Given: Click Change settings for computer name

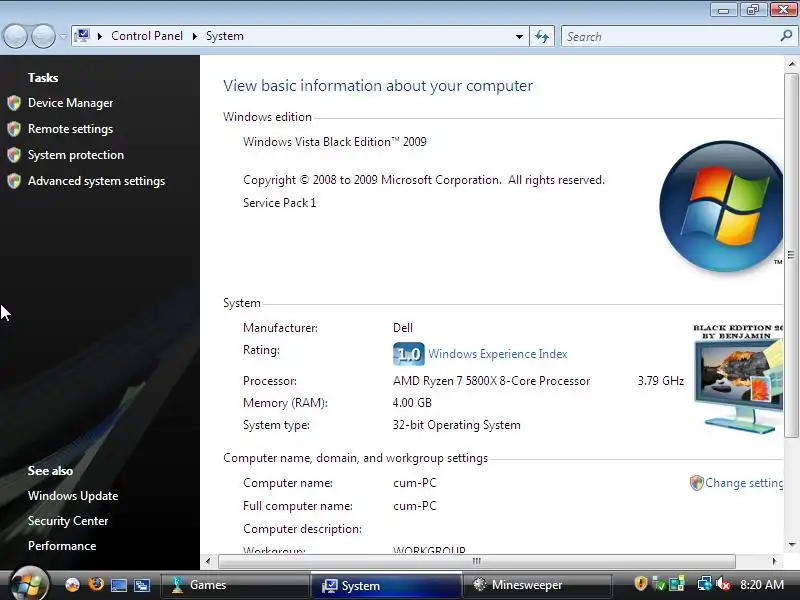Looking at the screenshot, I should point(744,483).
